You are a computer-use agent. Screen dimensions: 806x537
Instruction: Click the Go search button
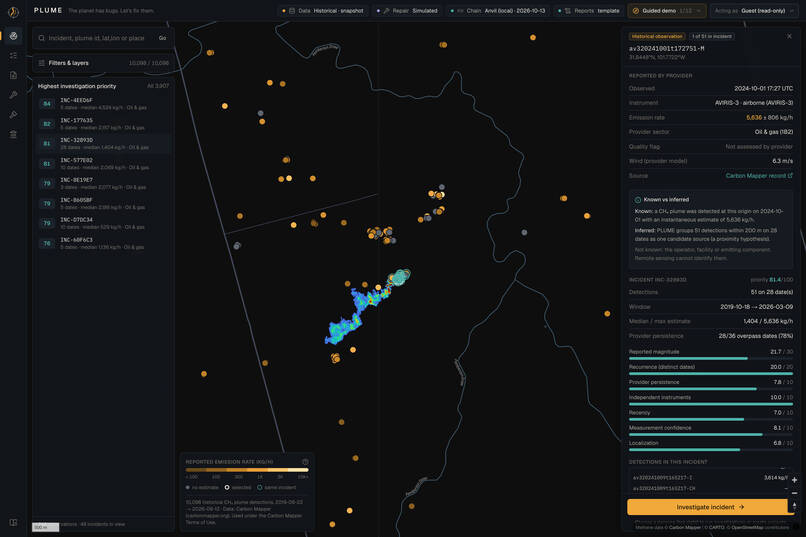(162, 38)
